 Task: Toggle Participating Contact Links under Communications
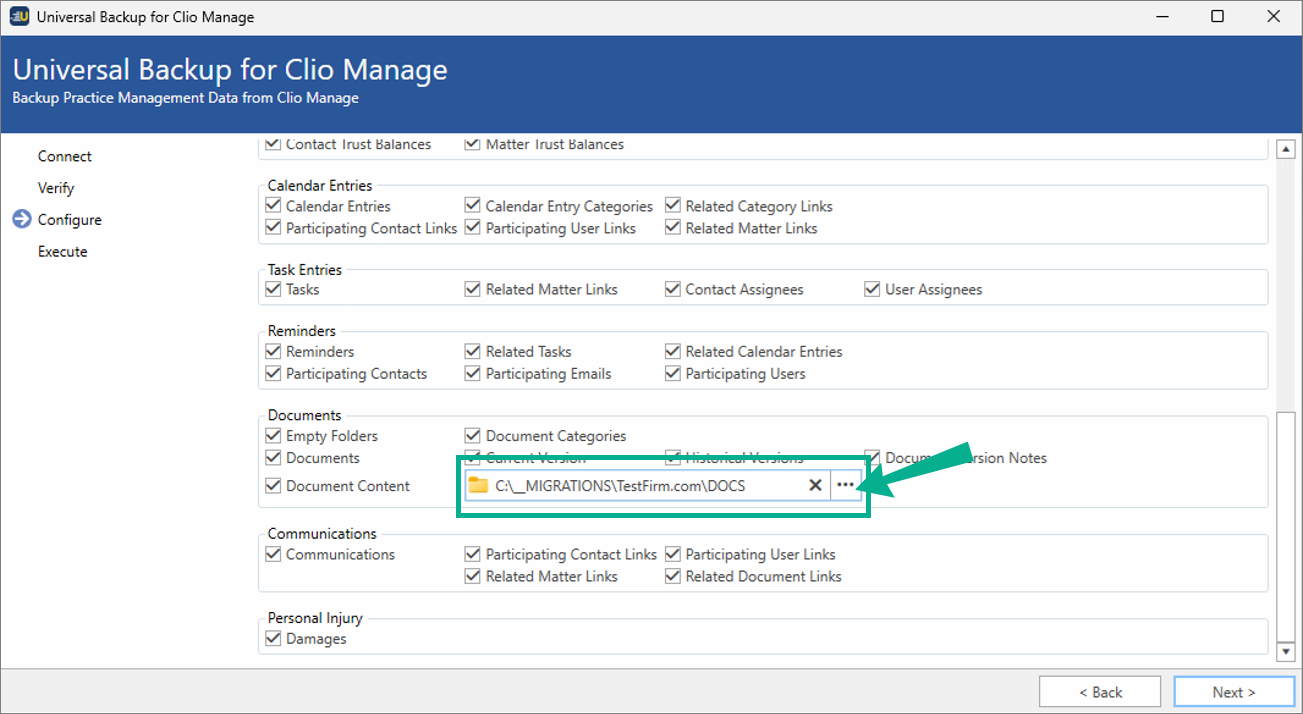click(473, 554)
